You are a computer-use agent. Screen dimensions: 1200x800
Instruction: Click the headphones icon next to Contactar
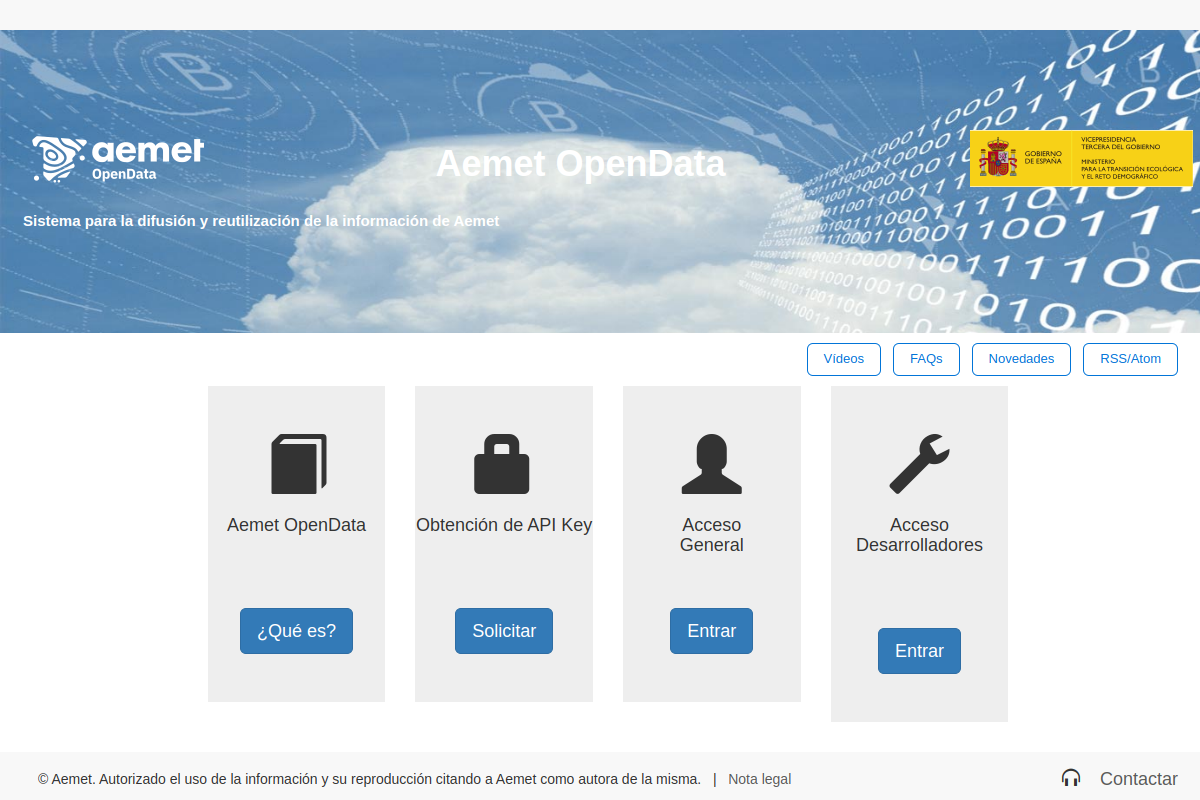(x=1071, y=778)
